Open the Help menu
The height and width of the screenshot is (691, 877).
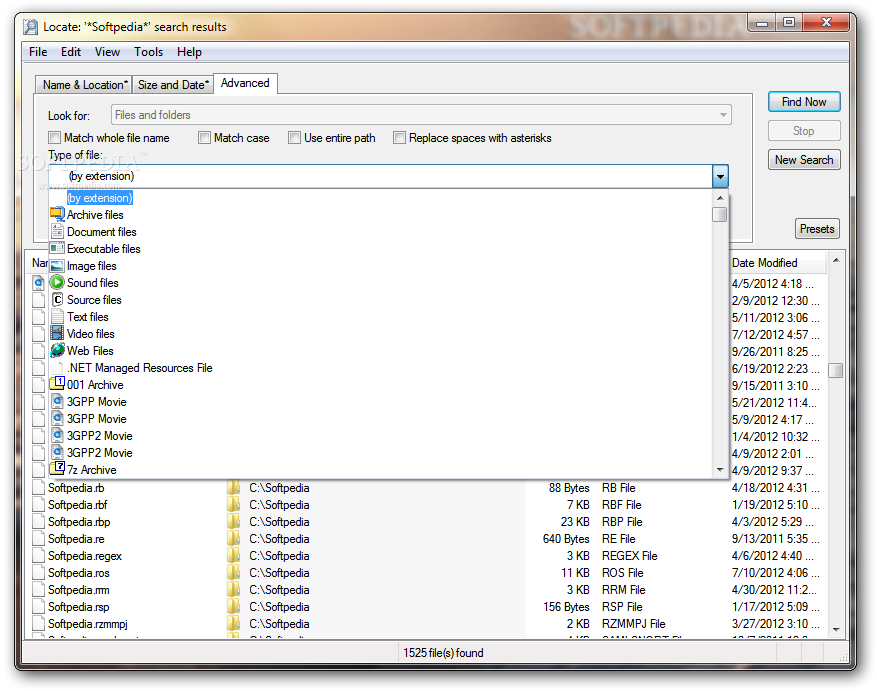[189, 52]
